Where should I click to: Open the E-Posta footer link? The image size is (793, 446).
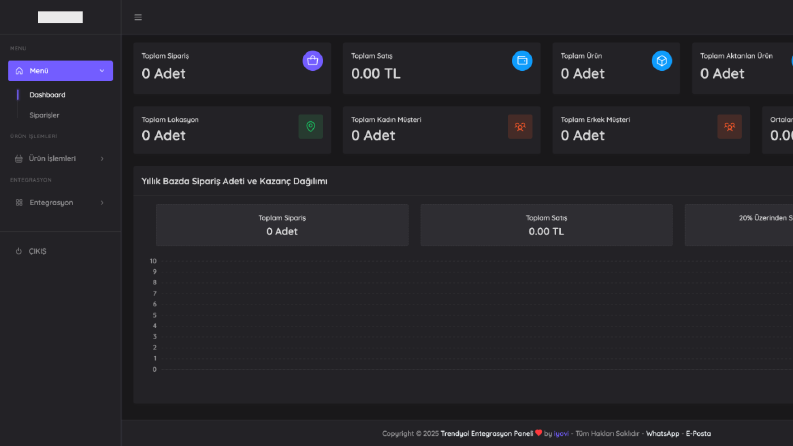click(x=698, y=433)
